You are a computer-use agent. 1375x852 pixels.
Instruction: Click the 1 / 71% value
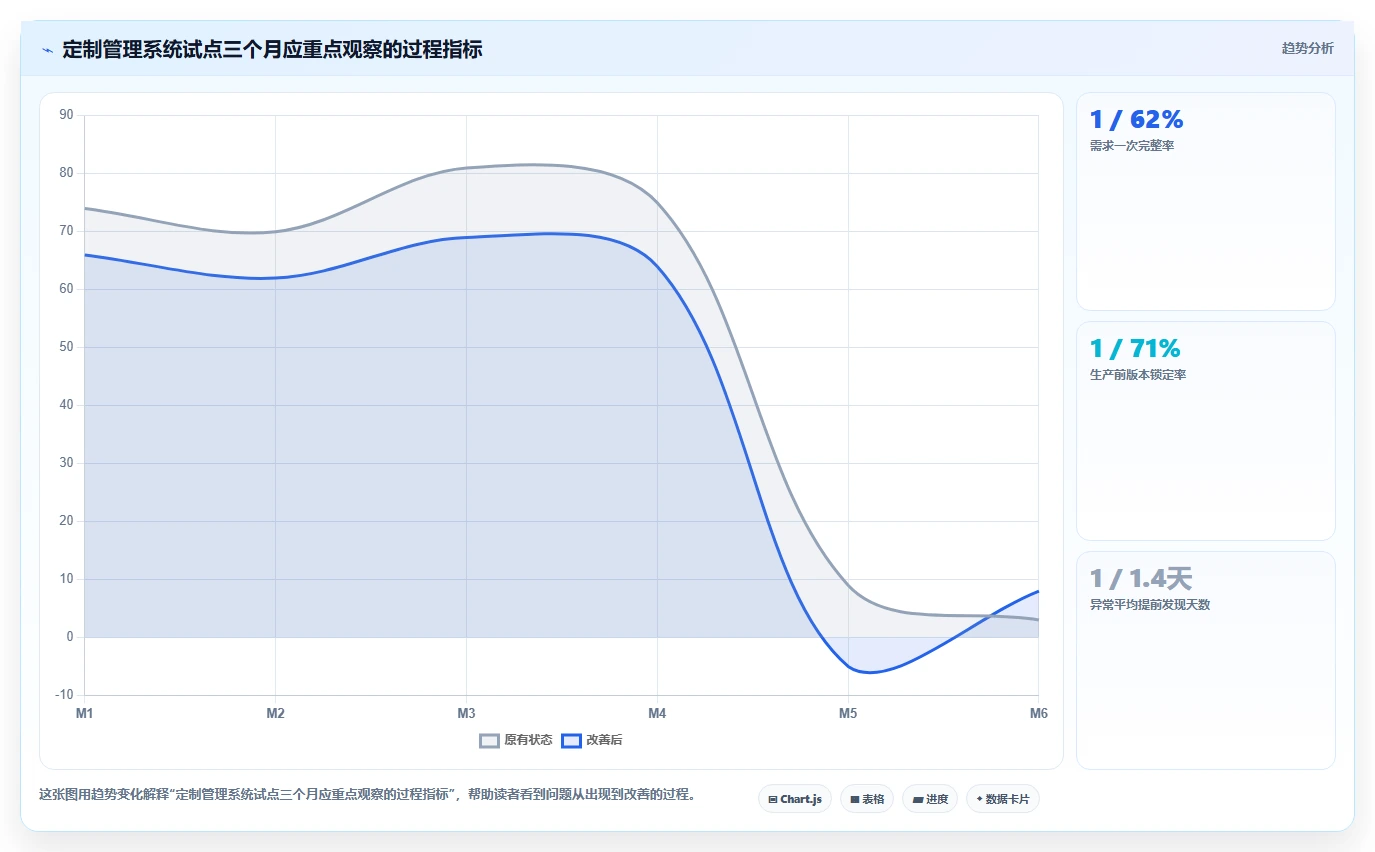[x=1135, y=349]
